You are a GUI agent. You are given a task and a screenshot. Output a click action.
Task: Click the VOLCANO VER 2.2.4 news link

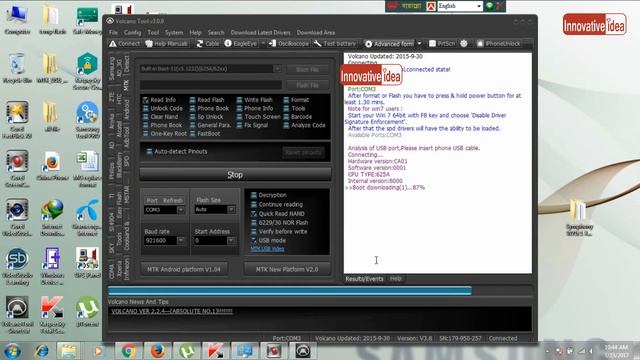(172, 311)
